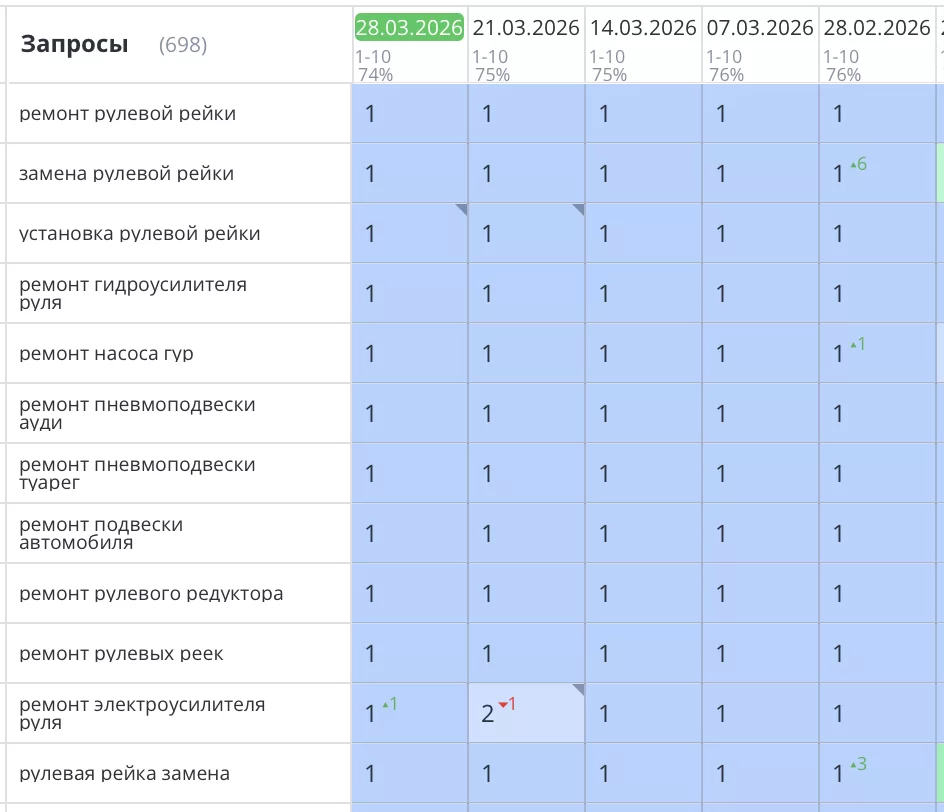The width and height of the screenshot is (944, 812).
Task: Open the 07.03.2026 column header options
Action: point(758,27)
